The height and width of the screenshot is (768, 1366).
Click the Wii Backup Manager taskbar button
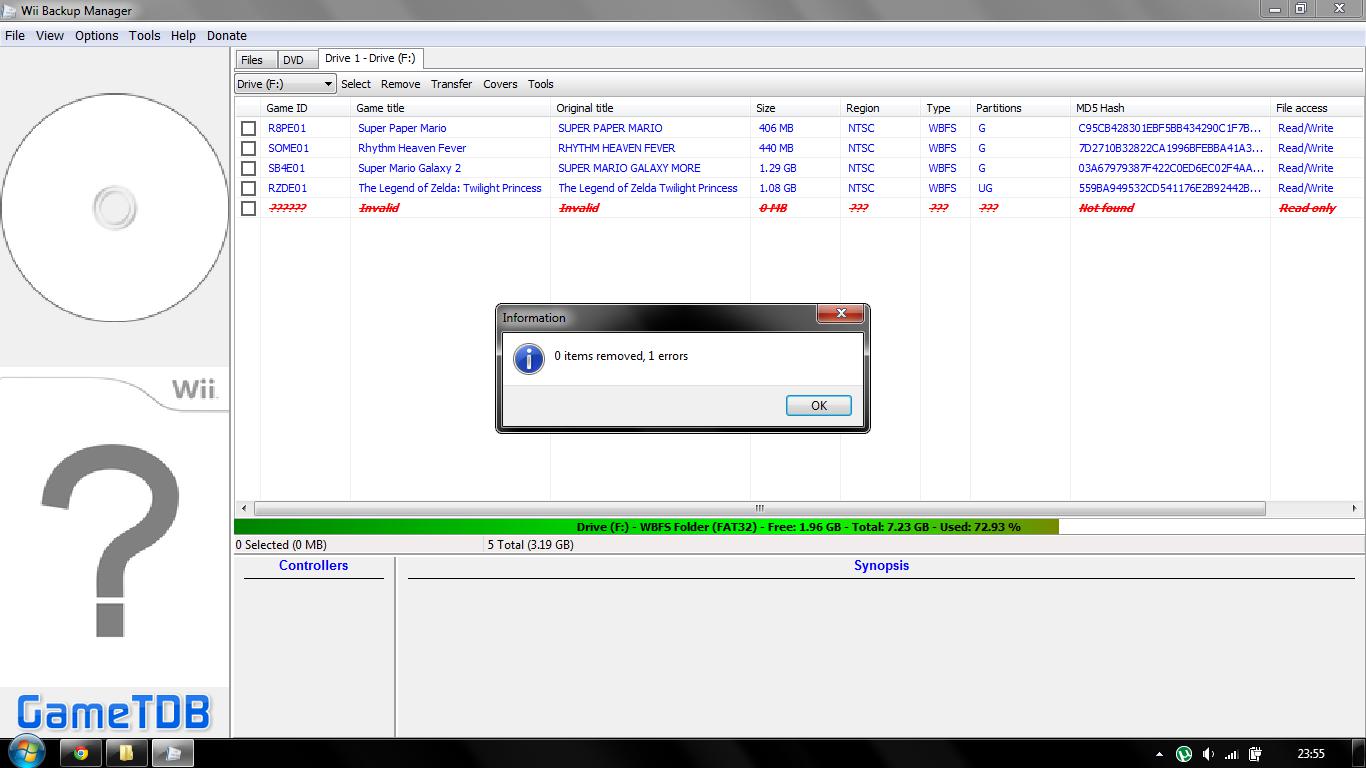coord(172,753)
